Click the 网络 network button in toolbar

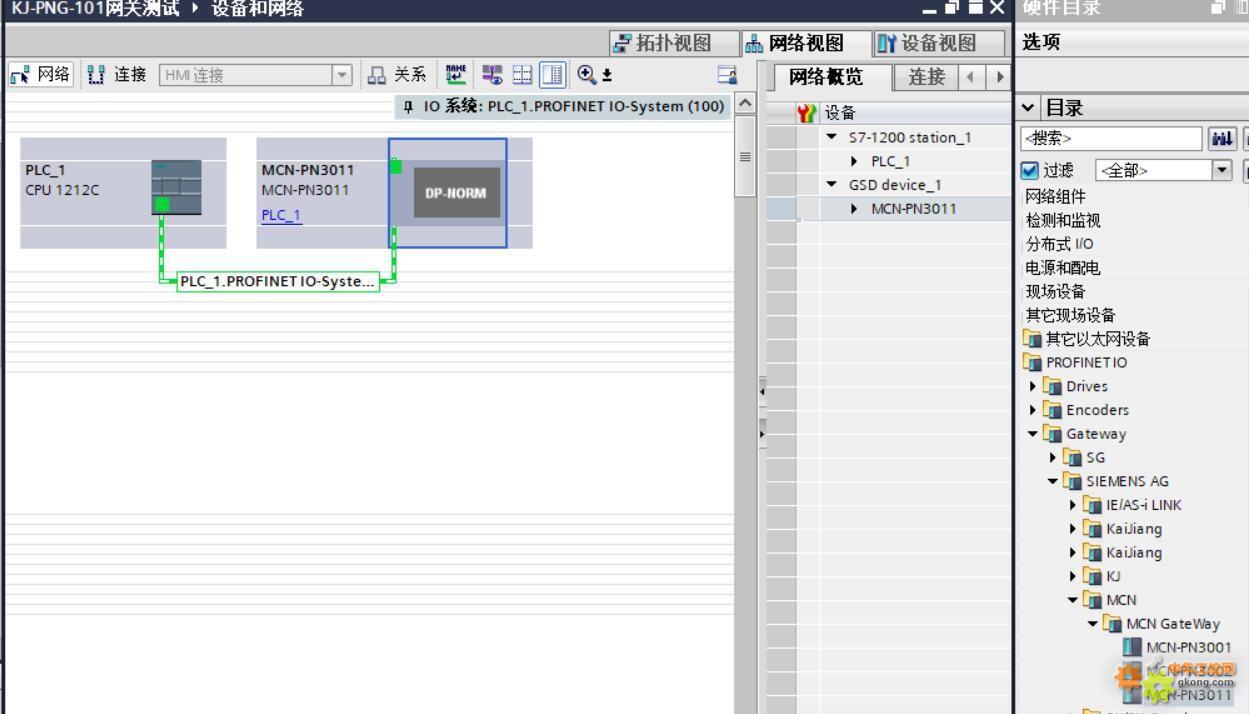coord(41,75)
